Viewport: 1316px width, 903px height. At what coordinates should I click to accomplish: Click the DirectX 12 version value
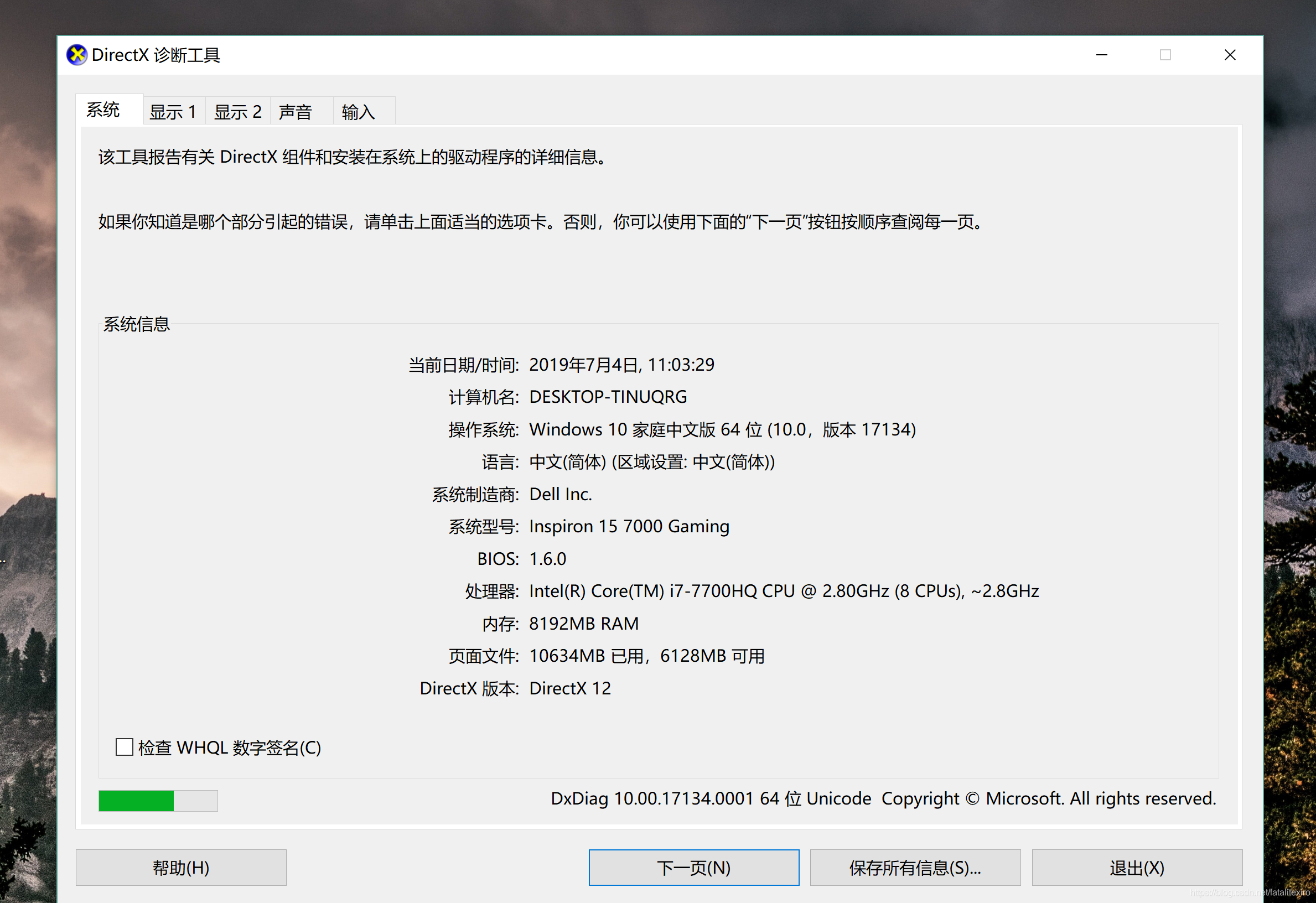[569, 688]
